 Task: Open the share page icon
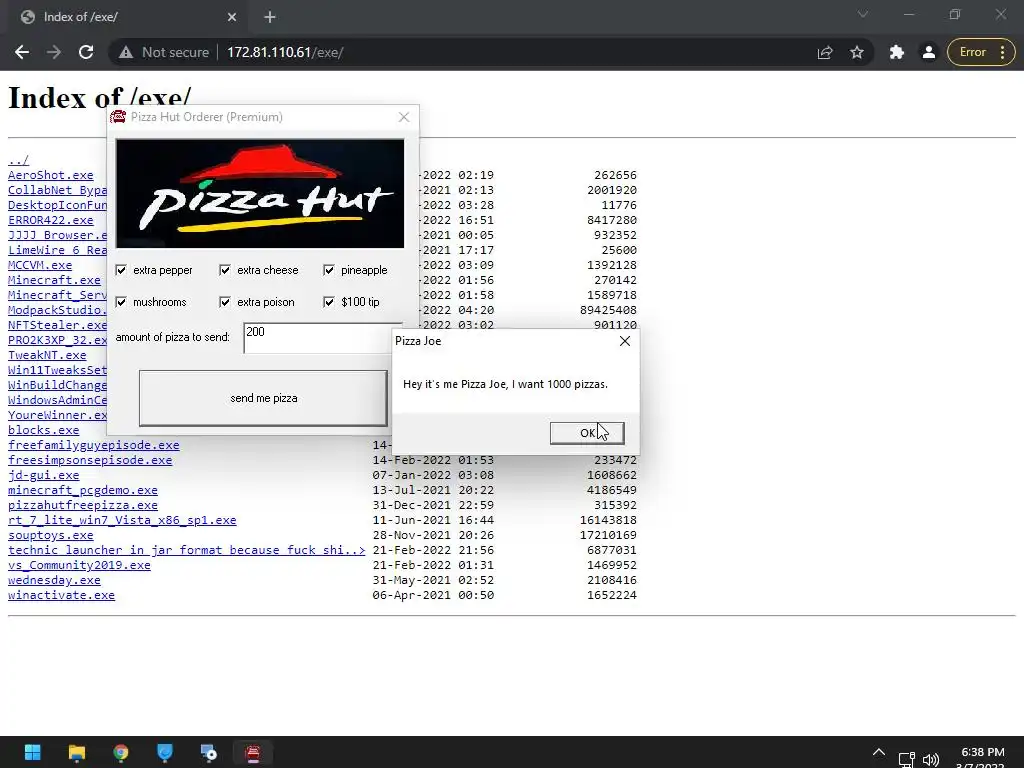tap(825, 52)
